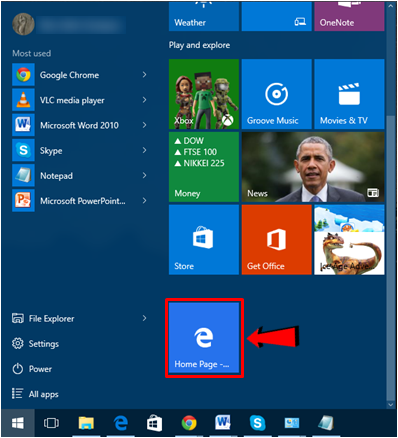
Task: Show All apps list
Action: 35,394
